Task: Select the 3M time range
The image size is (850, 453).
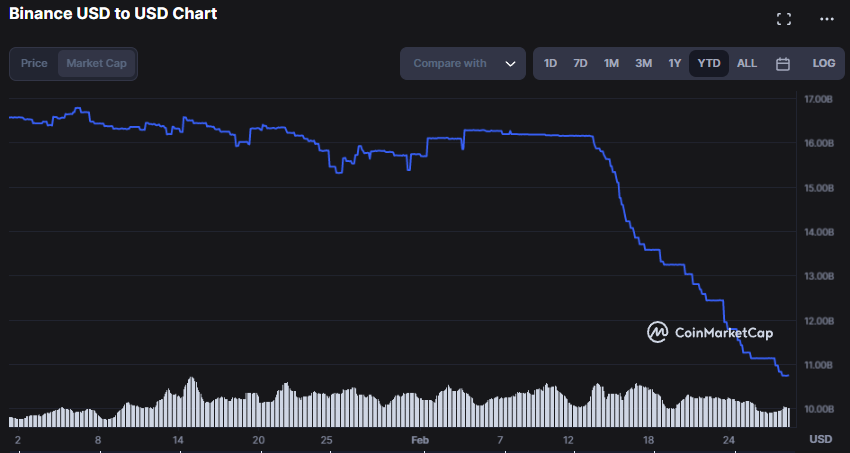Action: (x=643, y=63)
